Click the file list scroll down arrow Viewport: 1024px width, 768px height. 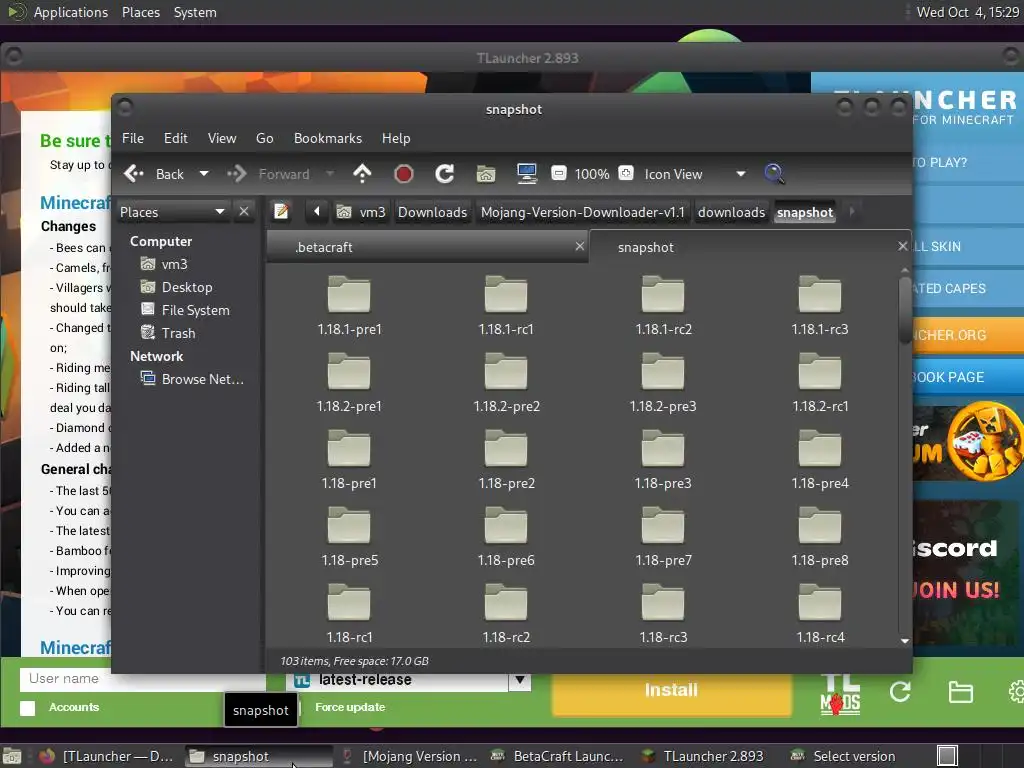[x=904, y=641]
